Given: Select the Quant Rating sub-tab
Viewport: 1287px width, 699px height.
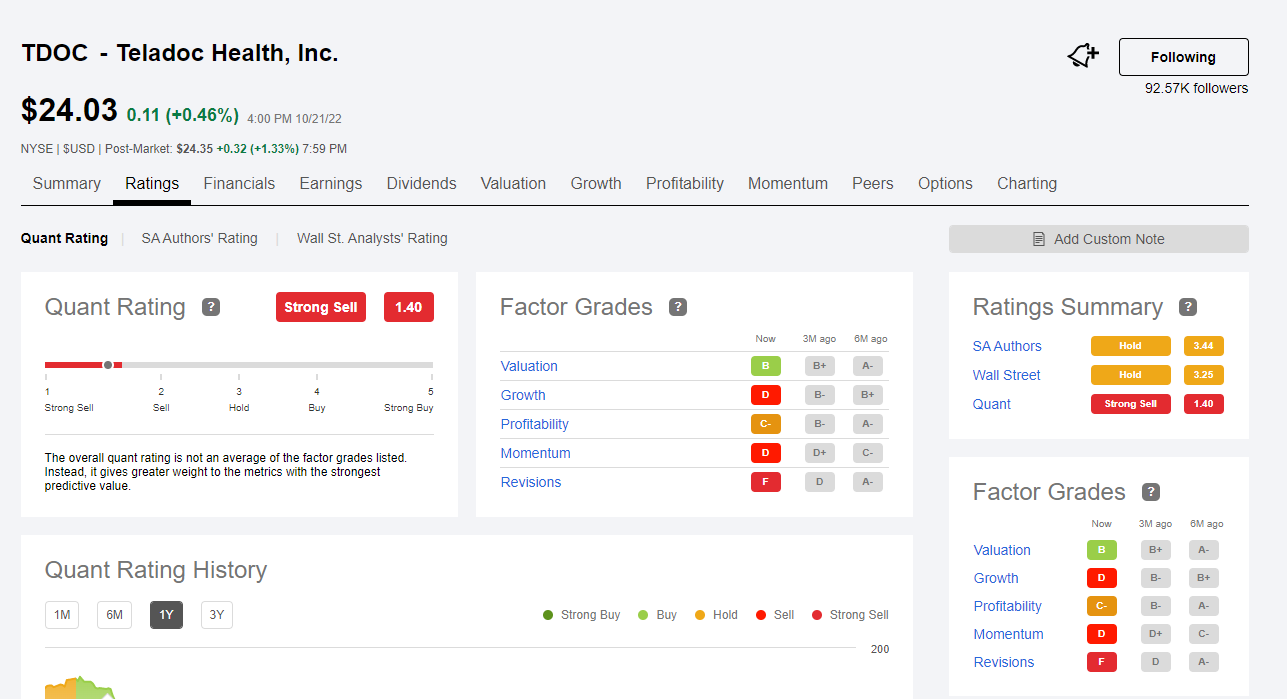Looking at the screenshot, I should point(64,238).
